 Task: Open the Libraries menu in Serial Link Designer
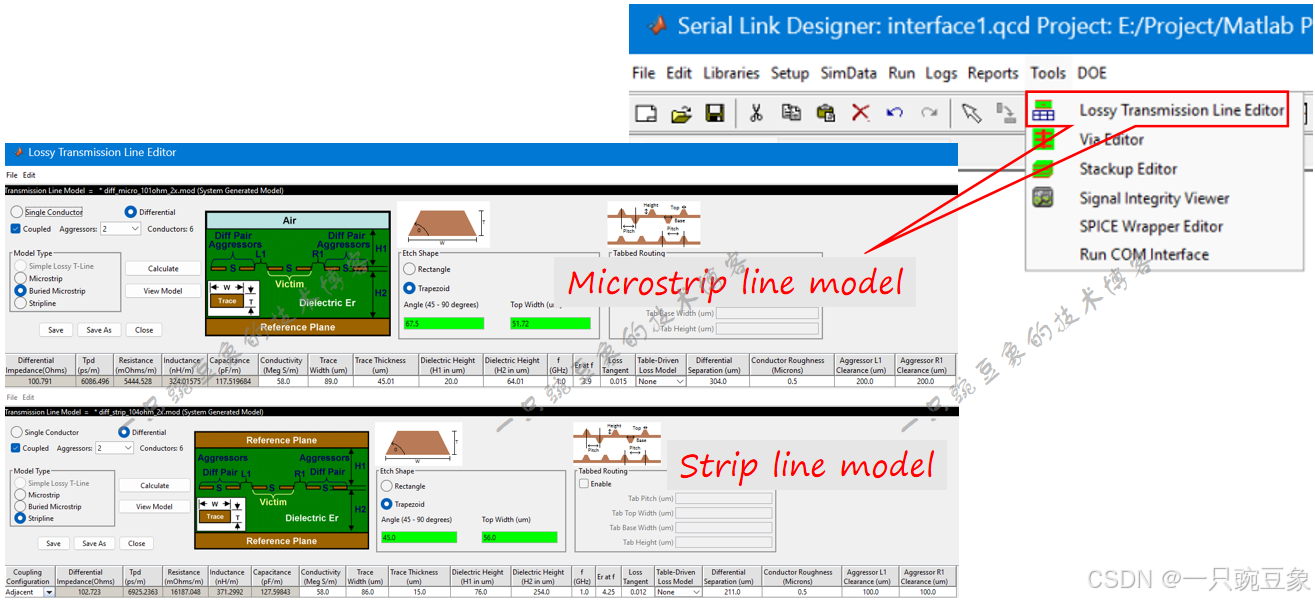731,73
